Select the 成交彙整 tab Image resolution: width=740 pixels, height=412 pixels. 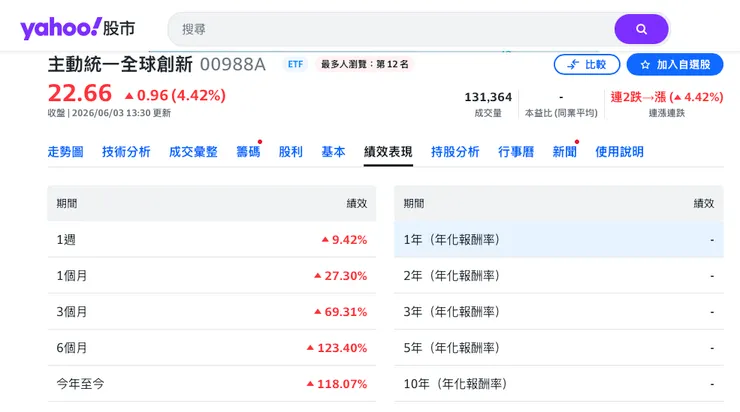tap(193, 152)
